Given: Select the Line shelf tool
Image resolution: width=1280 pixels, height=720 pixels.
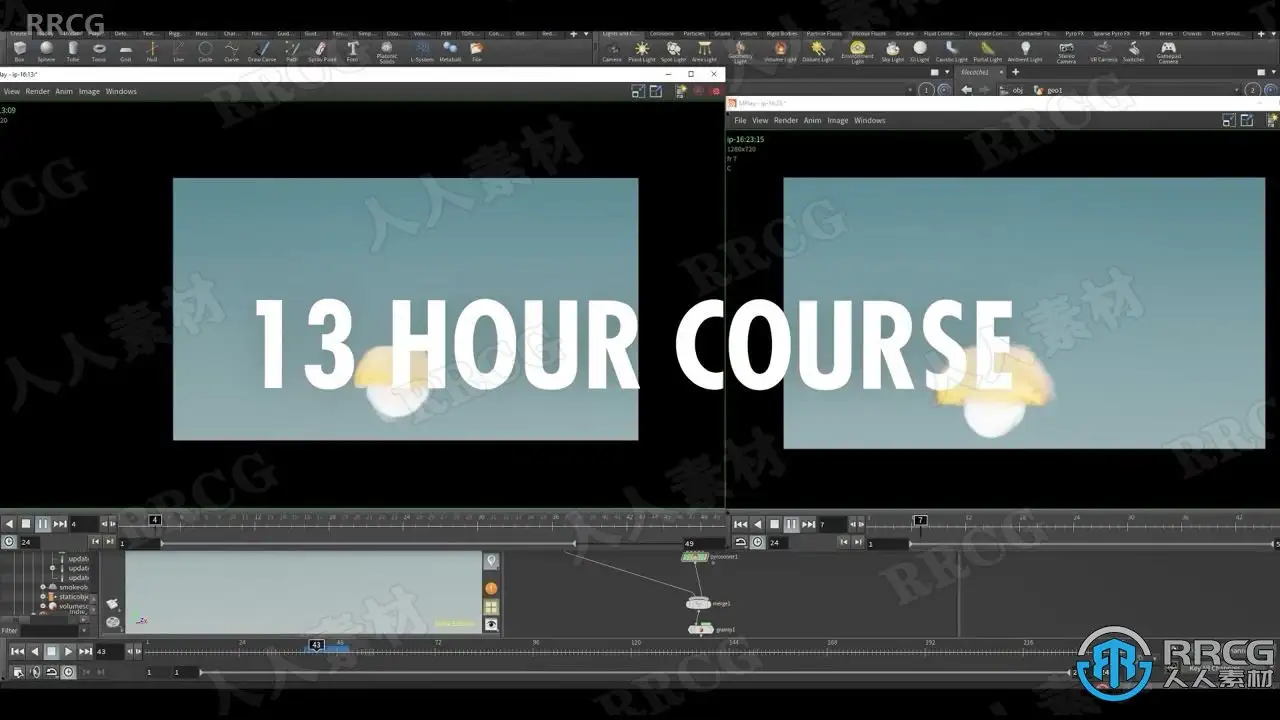Looking at the screenshot, I should point(178,50).
